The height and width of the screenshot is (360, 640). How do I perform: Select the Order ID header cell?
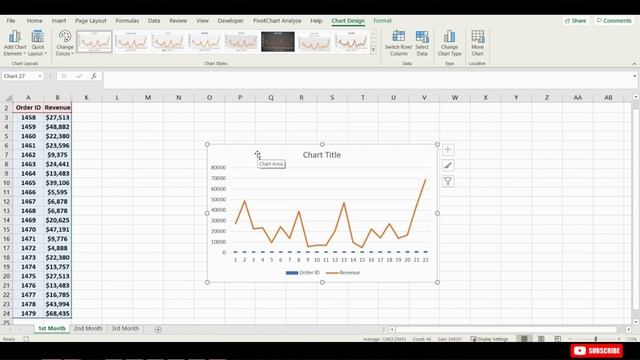click(28, 108)
